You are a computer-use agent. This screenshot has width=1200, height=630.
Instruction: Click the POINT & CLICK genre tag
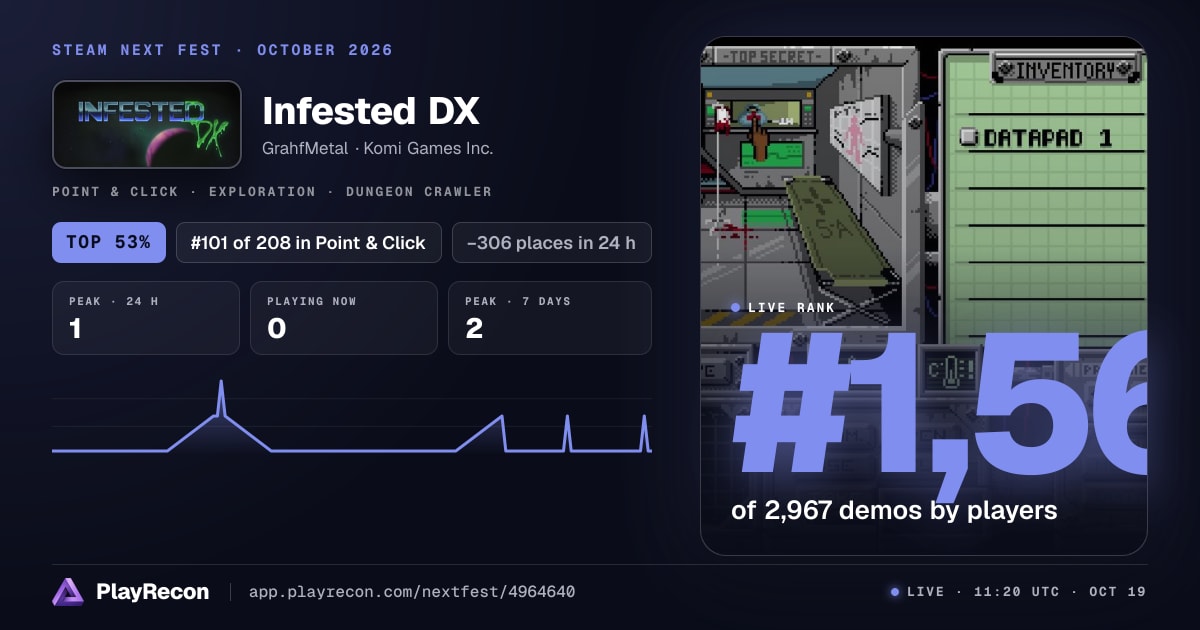115,191
